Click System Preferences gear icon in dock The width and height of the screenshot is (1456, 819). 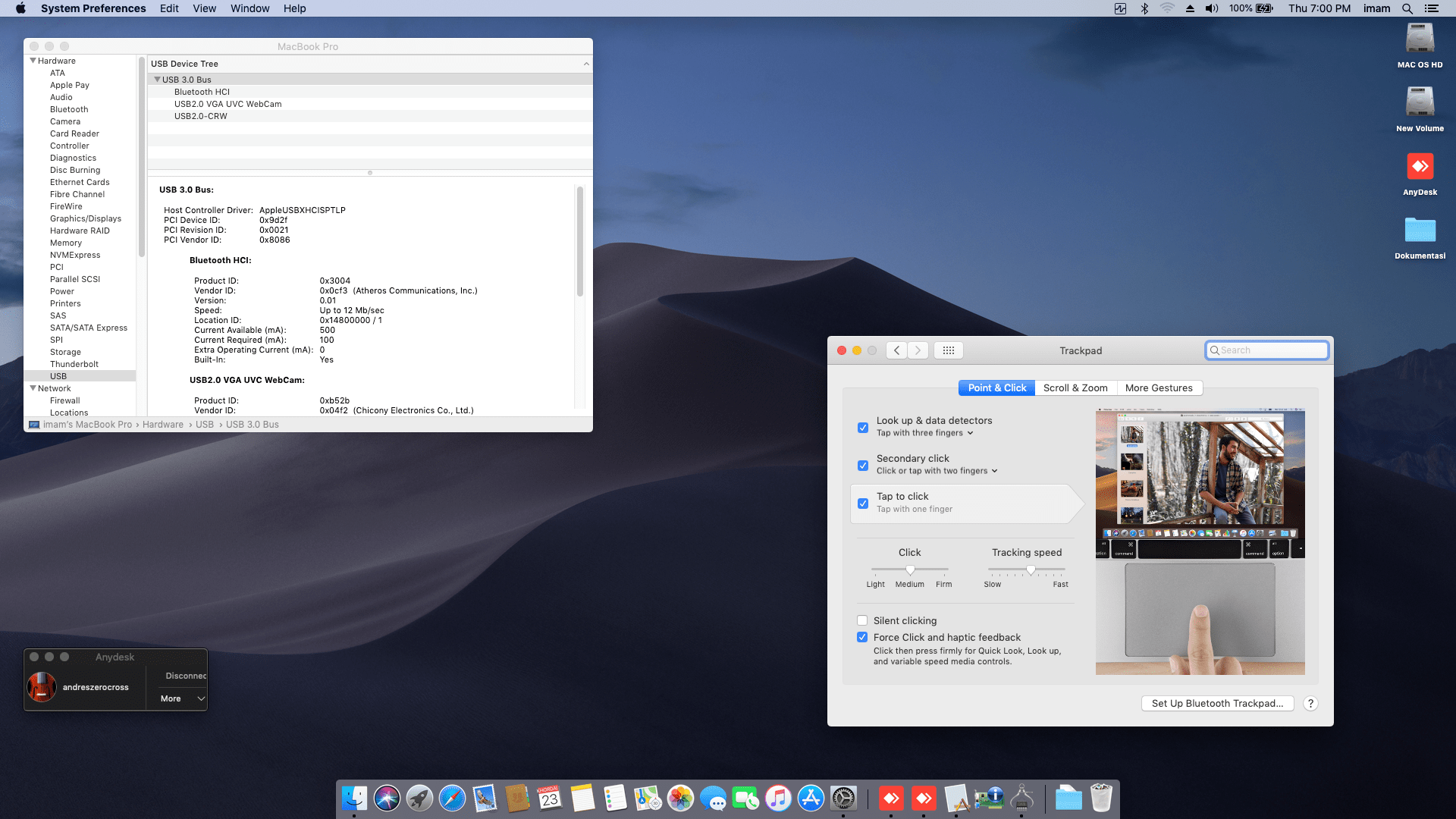tap(843, 798)
